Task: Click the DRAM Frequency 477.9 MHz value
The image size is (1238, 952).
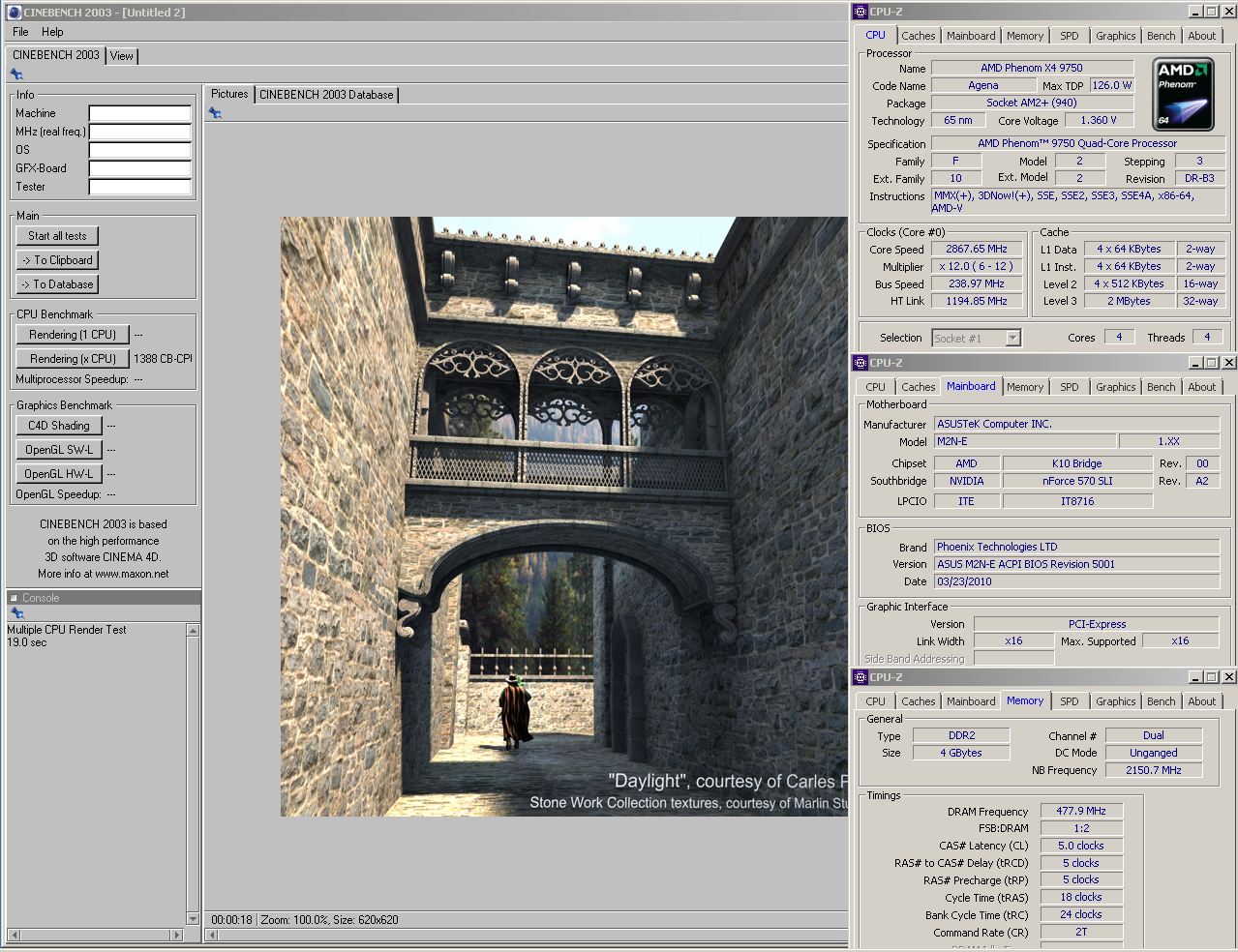Action: pos(1081,811)
